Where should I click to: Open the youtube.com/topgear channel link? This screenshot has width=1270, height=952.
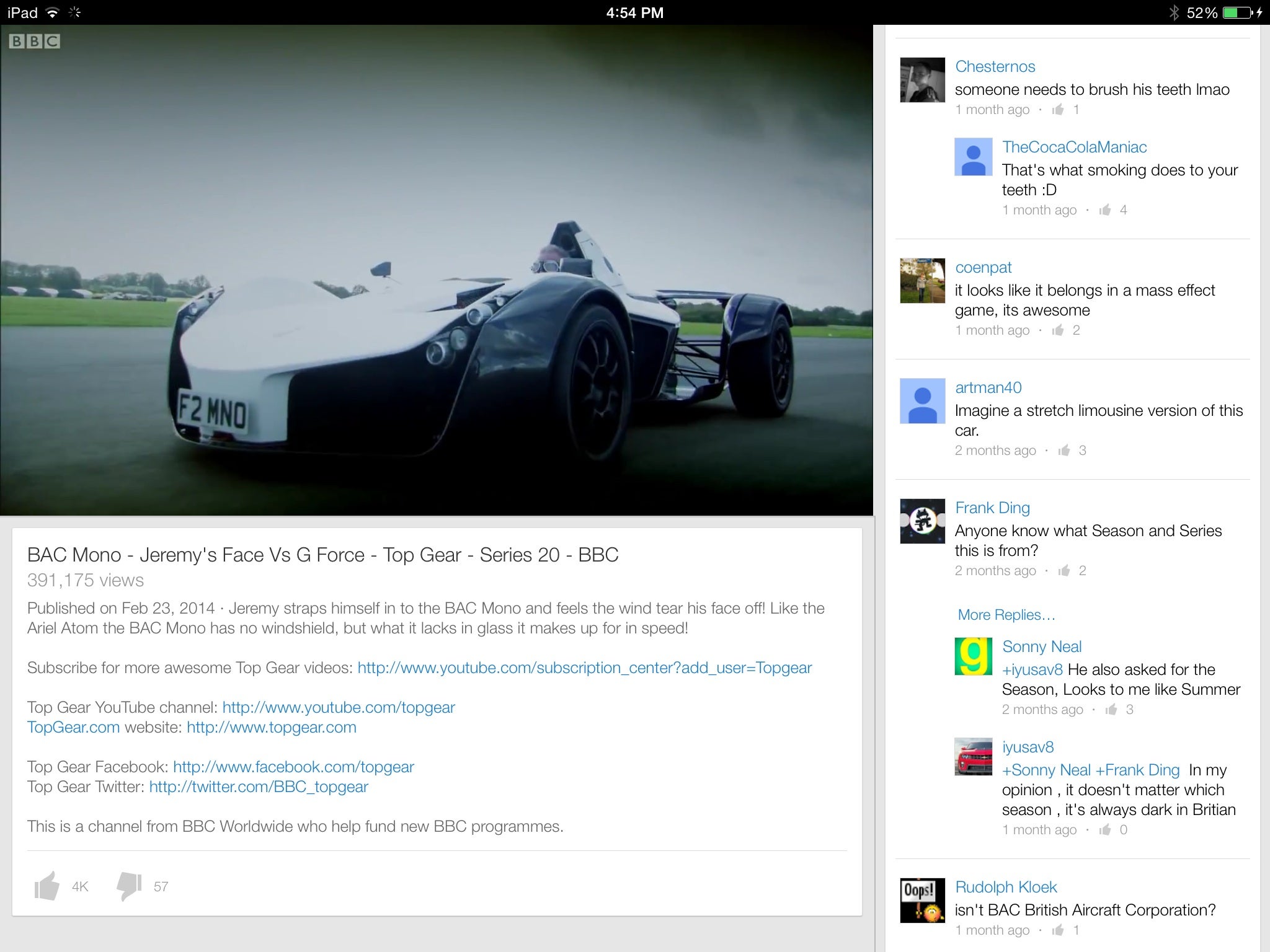[339, 707]
